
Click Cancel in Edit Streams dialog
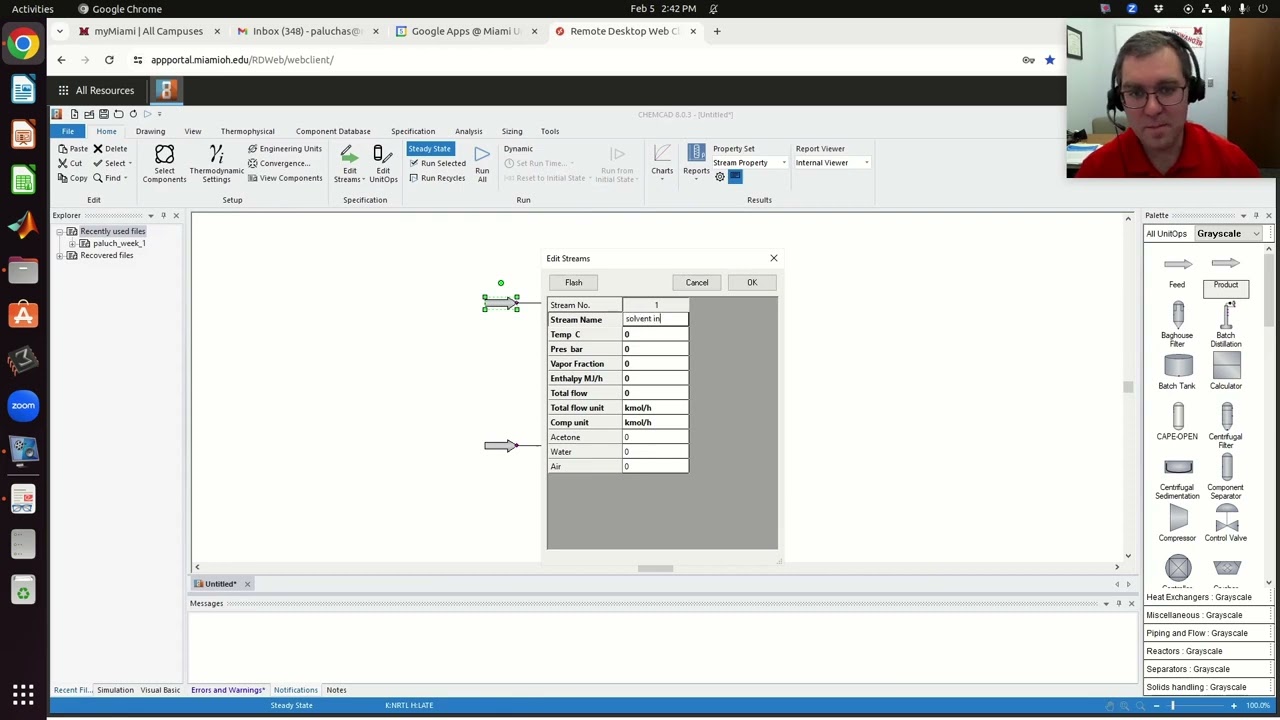point(697,282)
